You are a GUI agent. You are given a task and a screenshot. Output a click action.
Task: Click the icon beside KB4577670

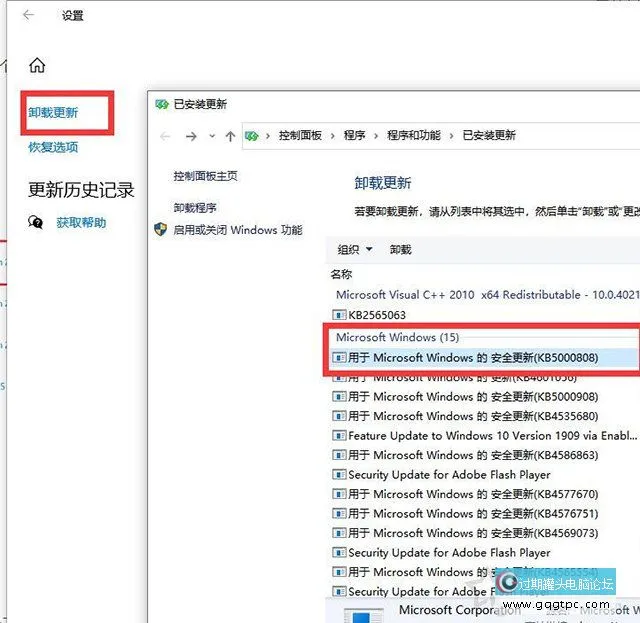tap(339, 494)
